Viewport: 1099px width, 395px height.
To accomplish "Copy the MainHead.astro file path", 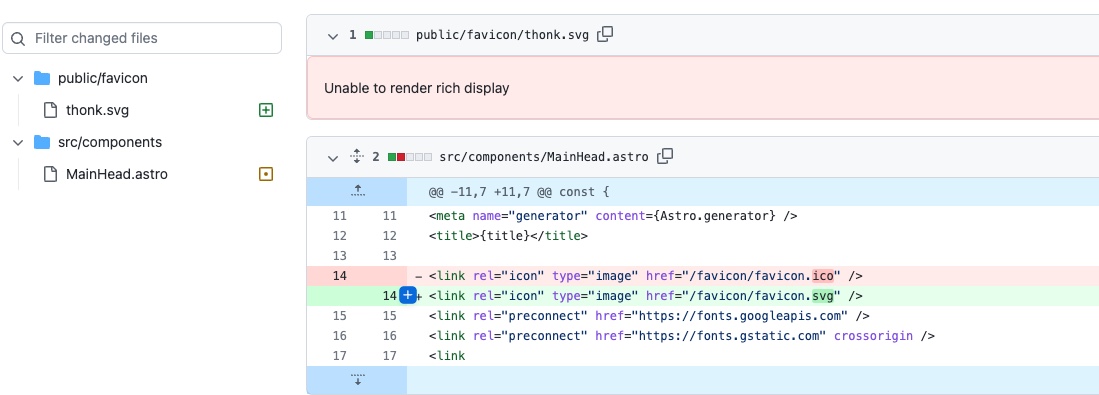I will pyautogui.click(x=664, y=156).
